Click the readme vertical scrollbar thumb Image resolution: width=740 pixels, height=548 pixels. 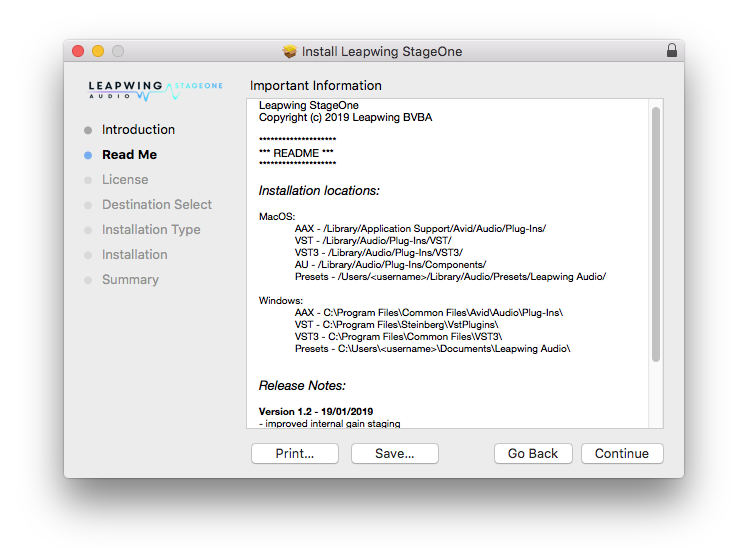pos(656,235)
